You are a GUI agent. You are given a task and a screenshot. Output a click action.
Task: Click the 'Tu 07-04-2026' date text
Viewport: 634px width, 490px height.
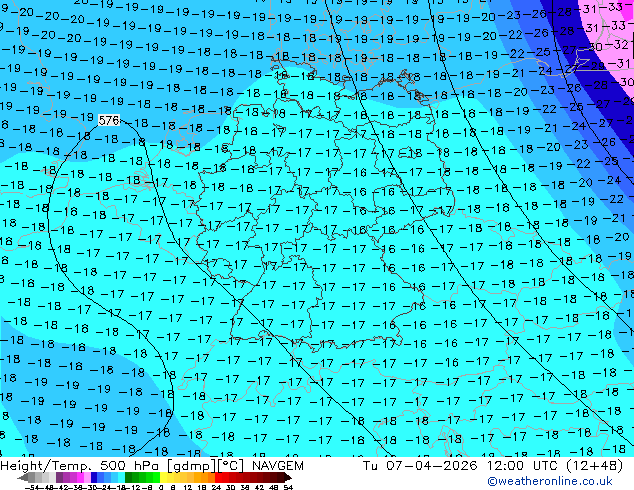[x=420, y=466]
